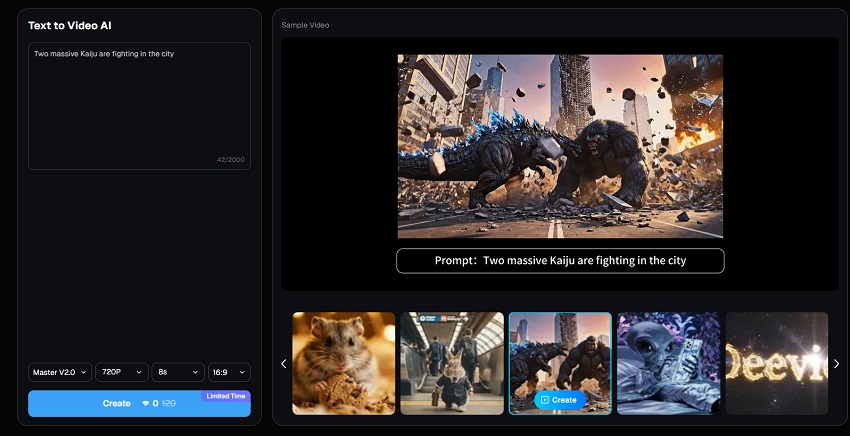850x436 pixels.
Task: Select the golden Deevid text thumbnail
Action: tap(777, 363)
